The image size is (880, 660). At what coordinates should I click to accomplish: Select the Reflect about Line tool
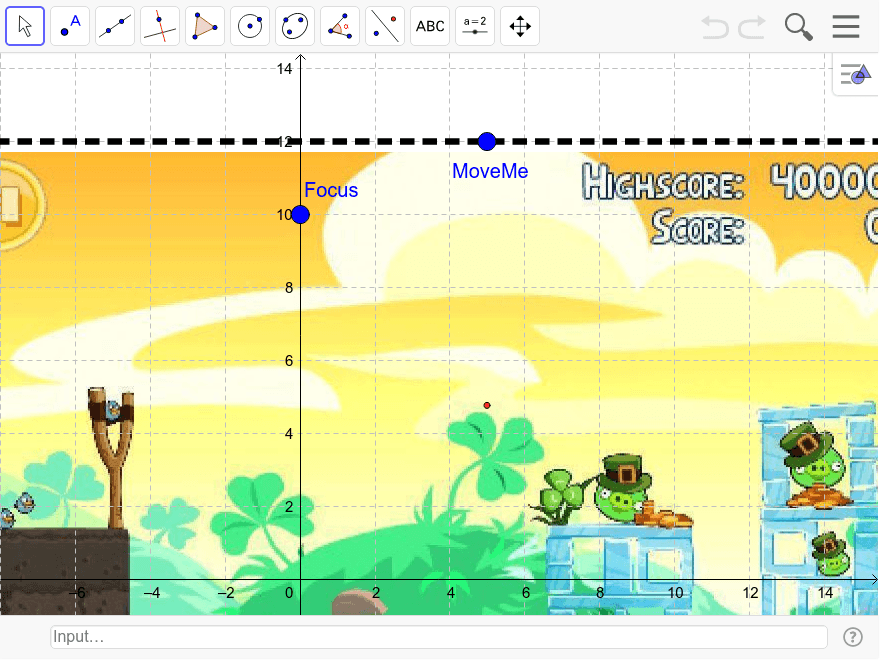[385, 26]
